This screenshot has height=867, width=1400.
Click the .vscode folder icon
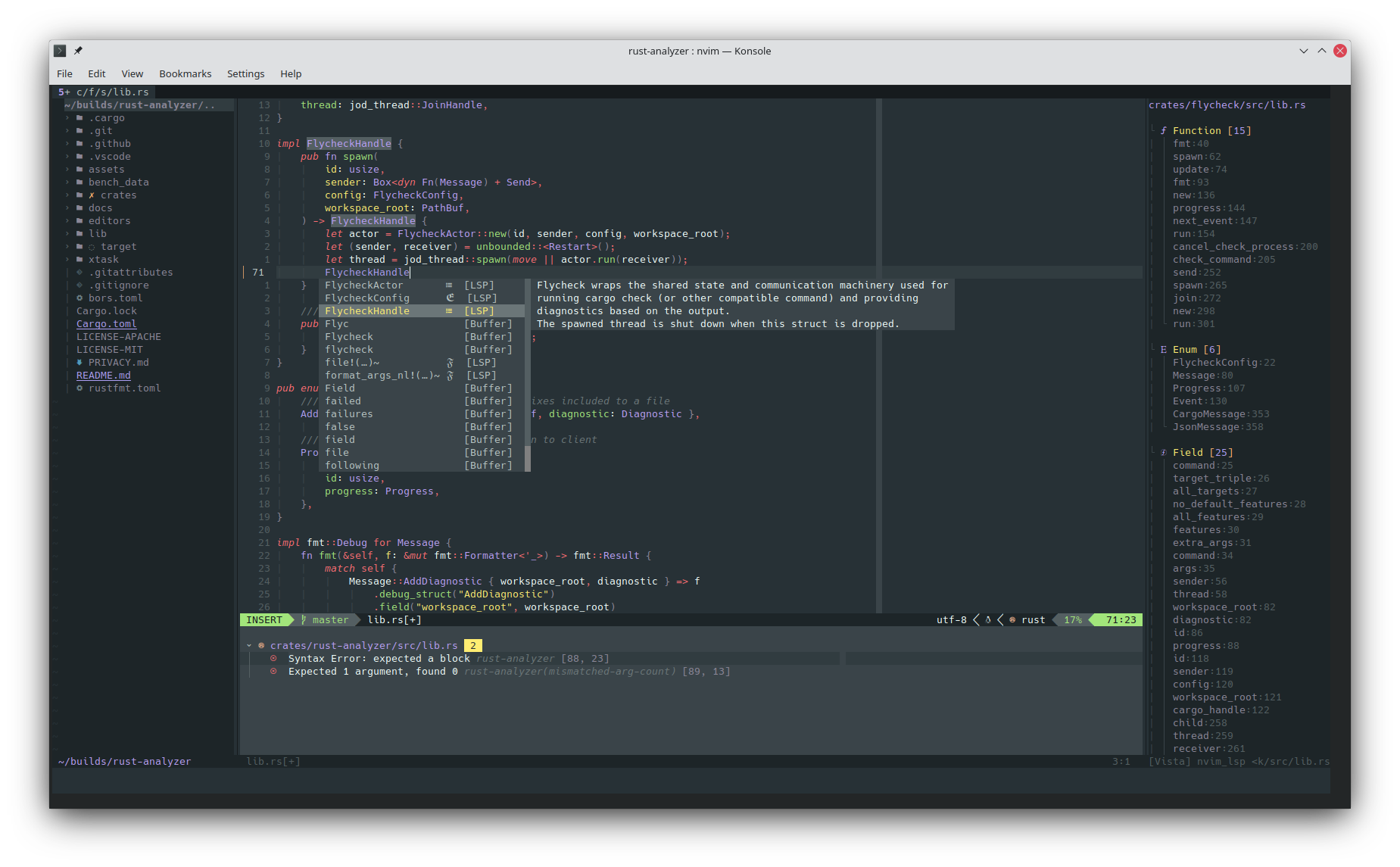[x=80, y=157]
